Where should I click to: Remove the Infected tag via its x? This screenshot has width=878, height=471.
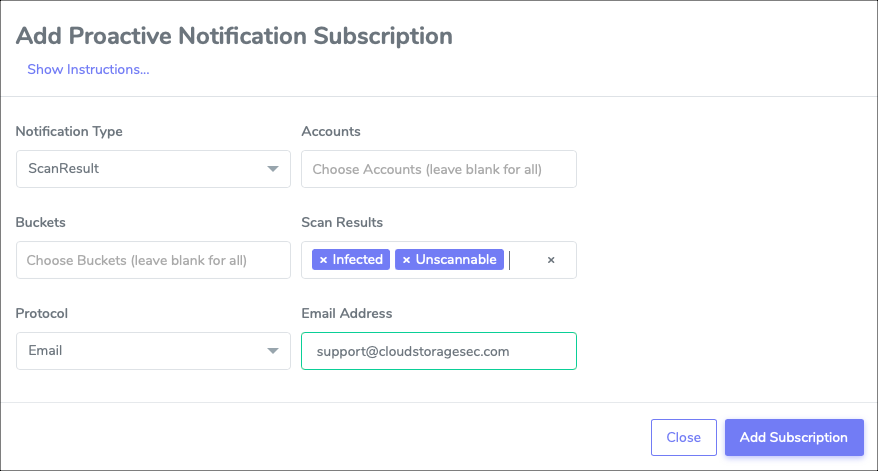click(x=323, y=260)
